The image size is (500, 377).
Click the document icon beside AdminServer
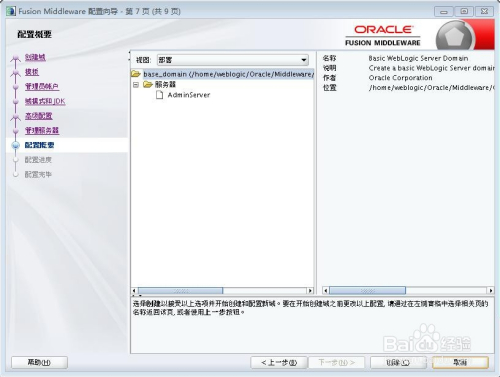tap(160, 95)
